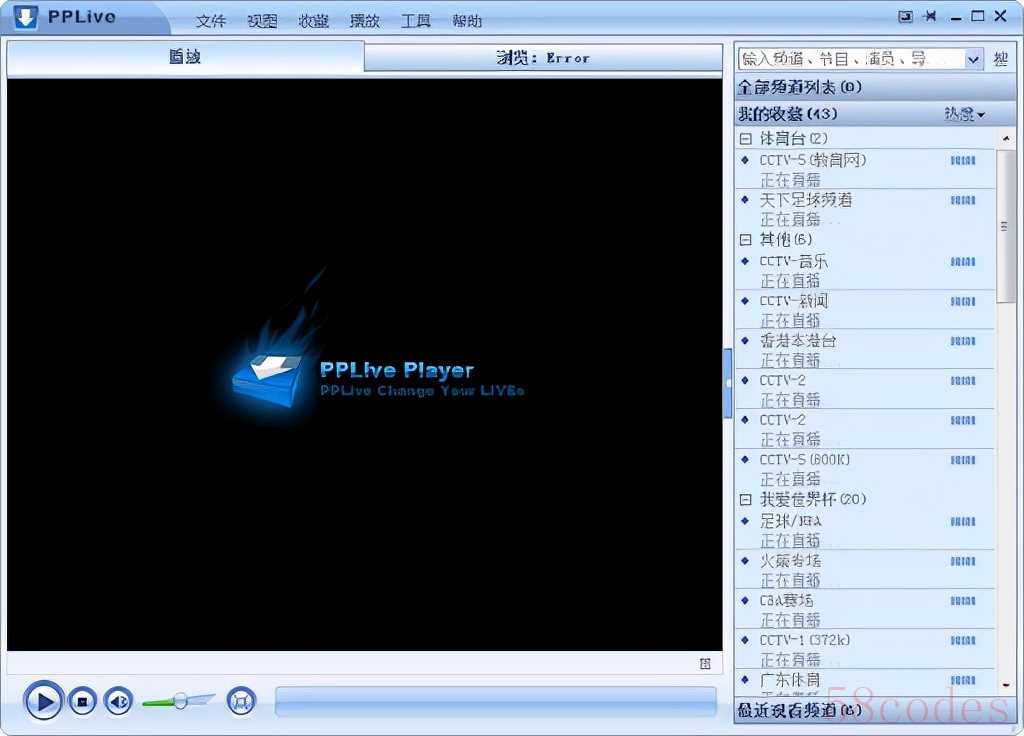Image resolution: width=1024 pixels, height=736 pixels.
Task: Click diamond bullet beside CBA赛场
Action: tap(745, 600)
